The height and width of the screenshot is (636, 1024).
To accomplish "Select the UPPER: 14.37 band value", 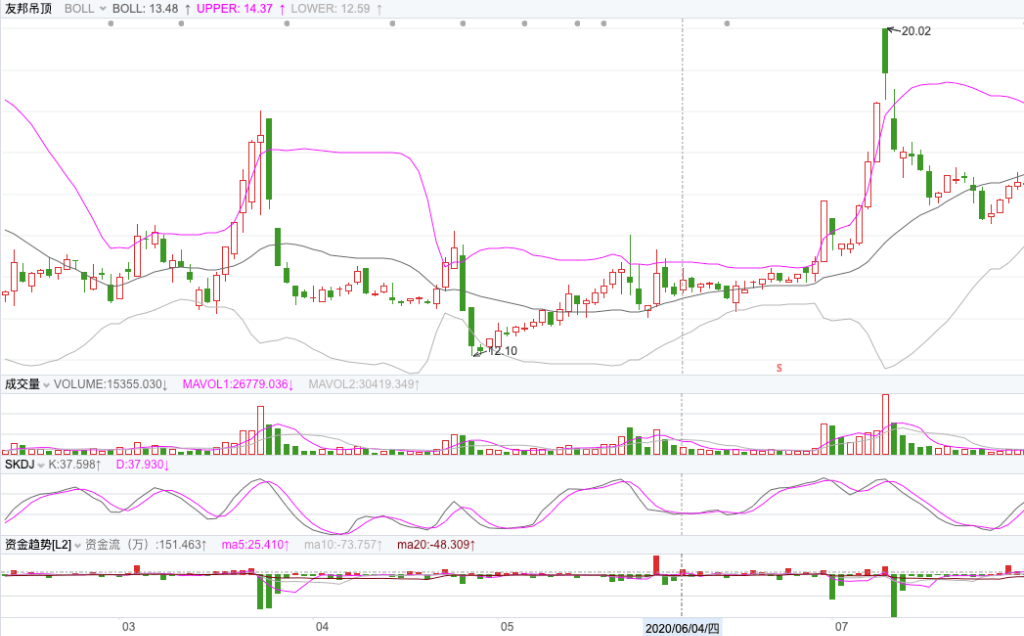I will [234, 8].
